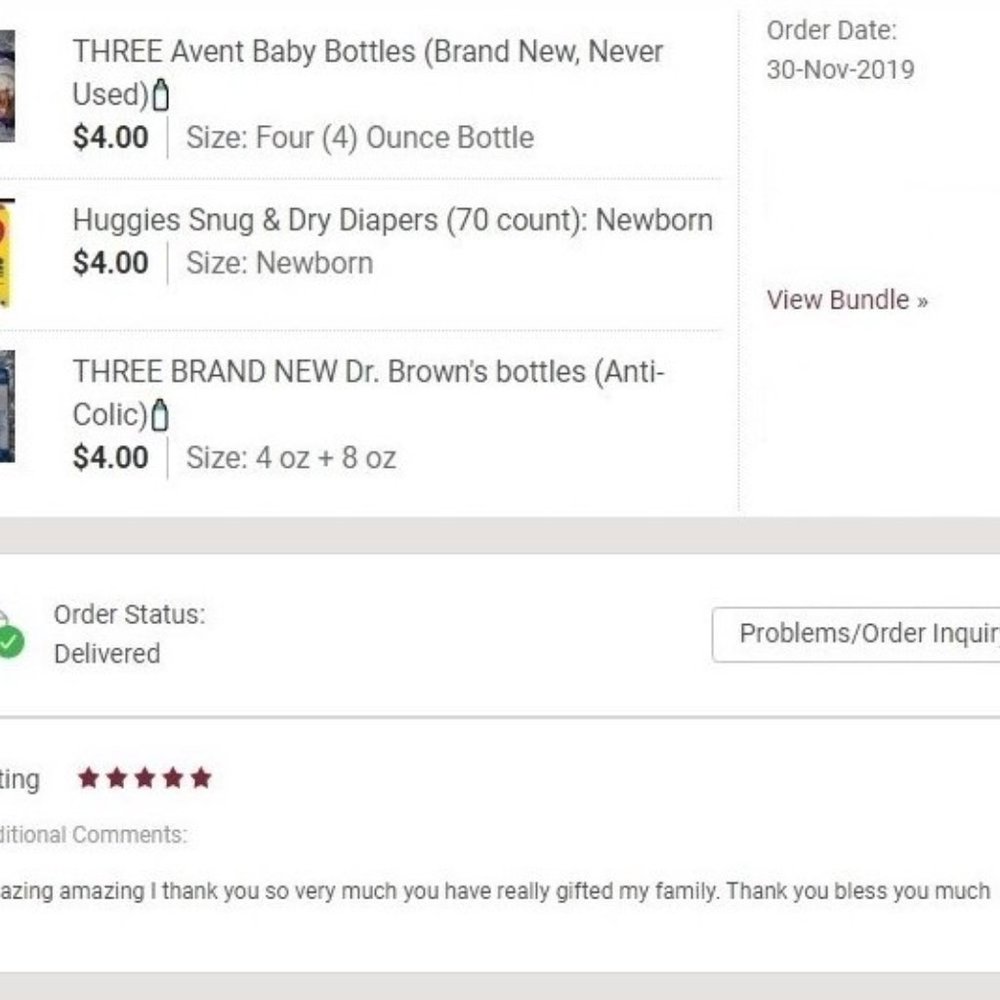Select the second rating star
Screen dimensions: 1000x1000
pos(116,778)
